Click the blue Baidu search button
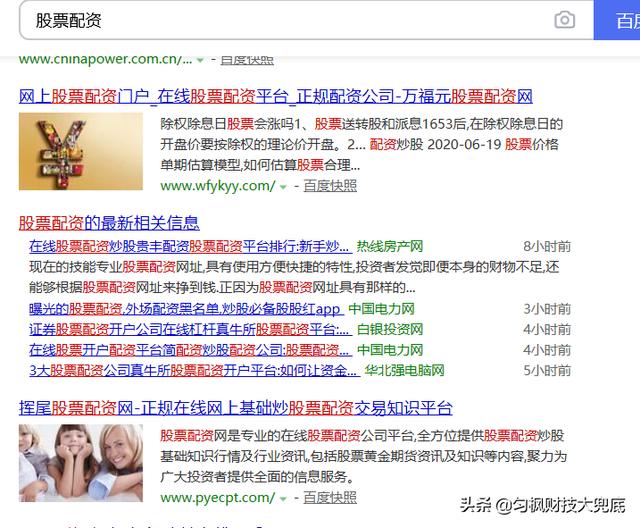This screenshot has width=640, height=528. click(x=617, y=20)
